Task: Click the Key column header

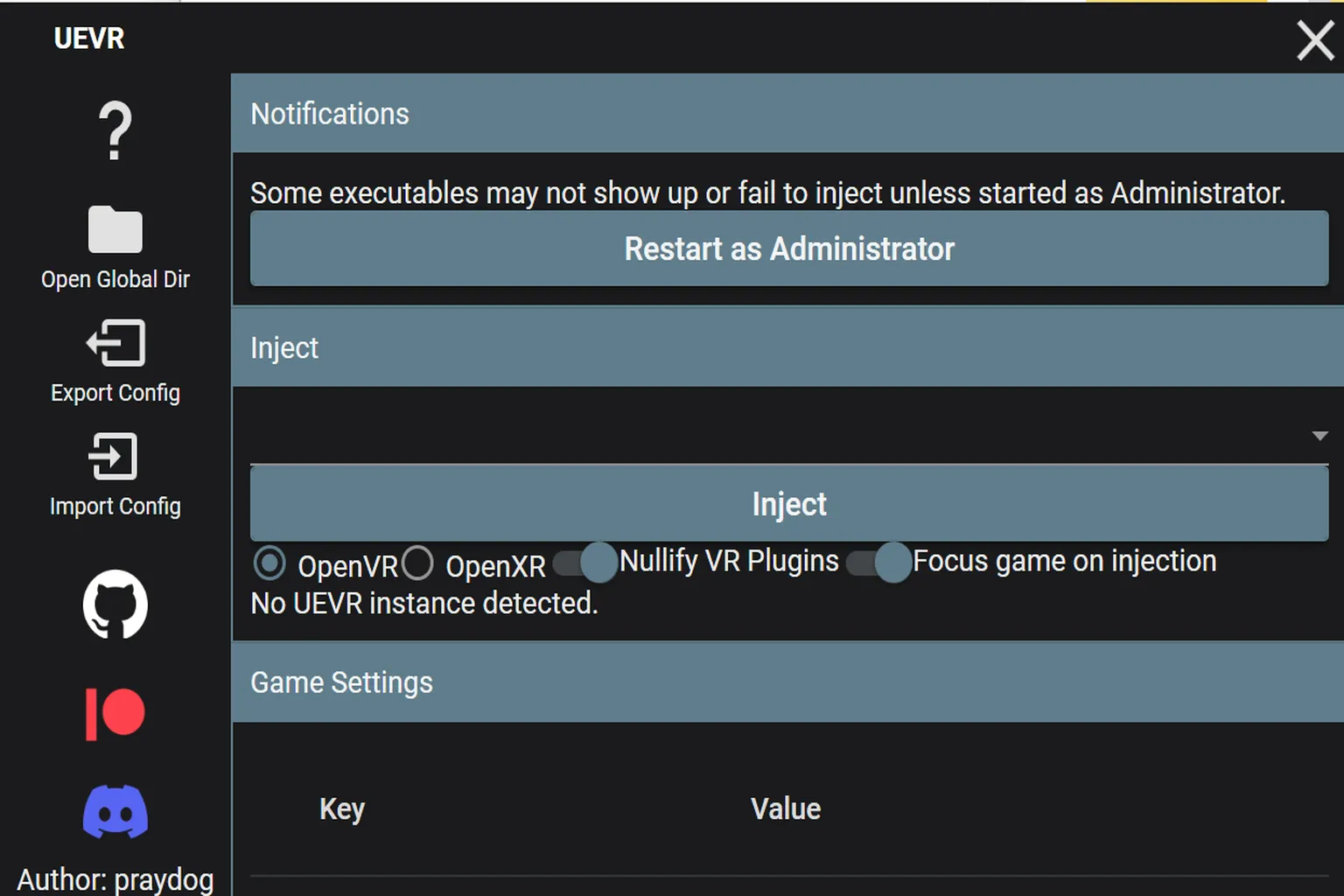Action: pos(342,808)
